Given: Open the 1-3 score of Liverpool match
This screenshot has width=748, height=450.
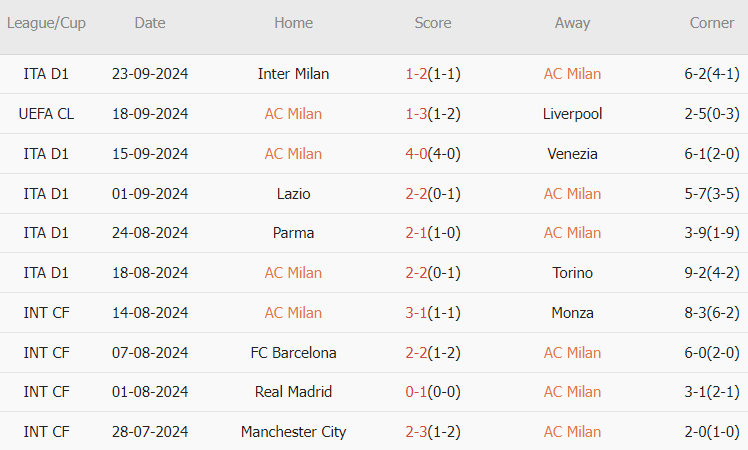Looking at the screenshot, I should tap(415, 114).
